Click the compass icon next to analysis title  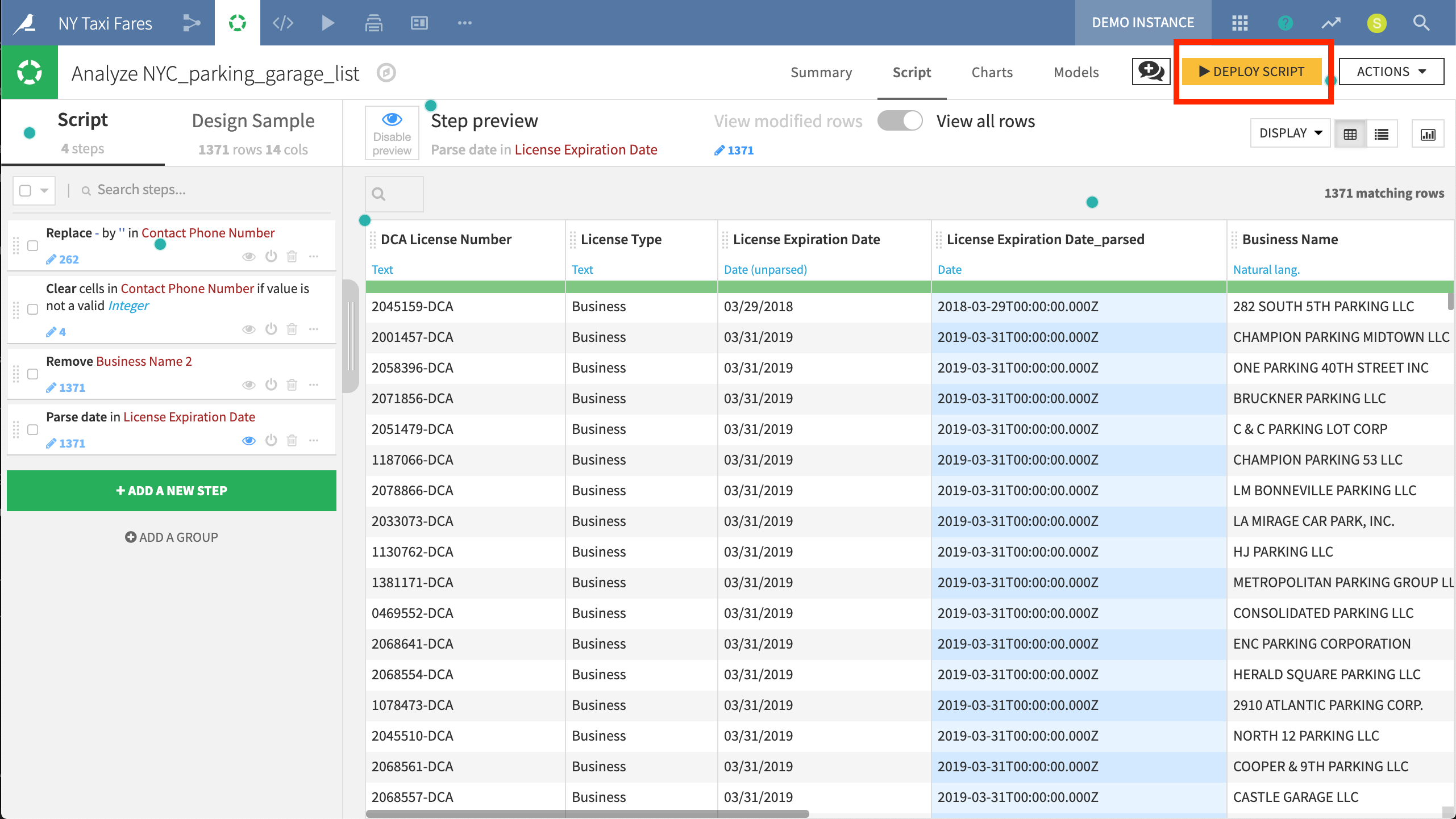(386, 73)
